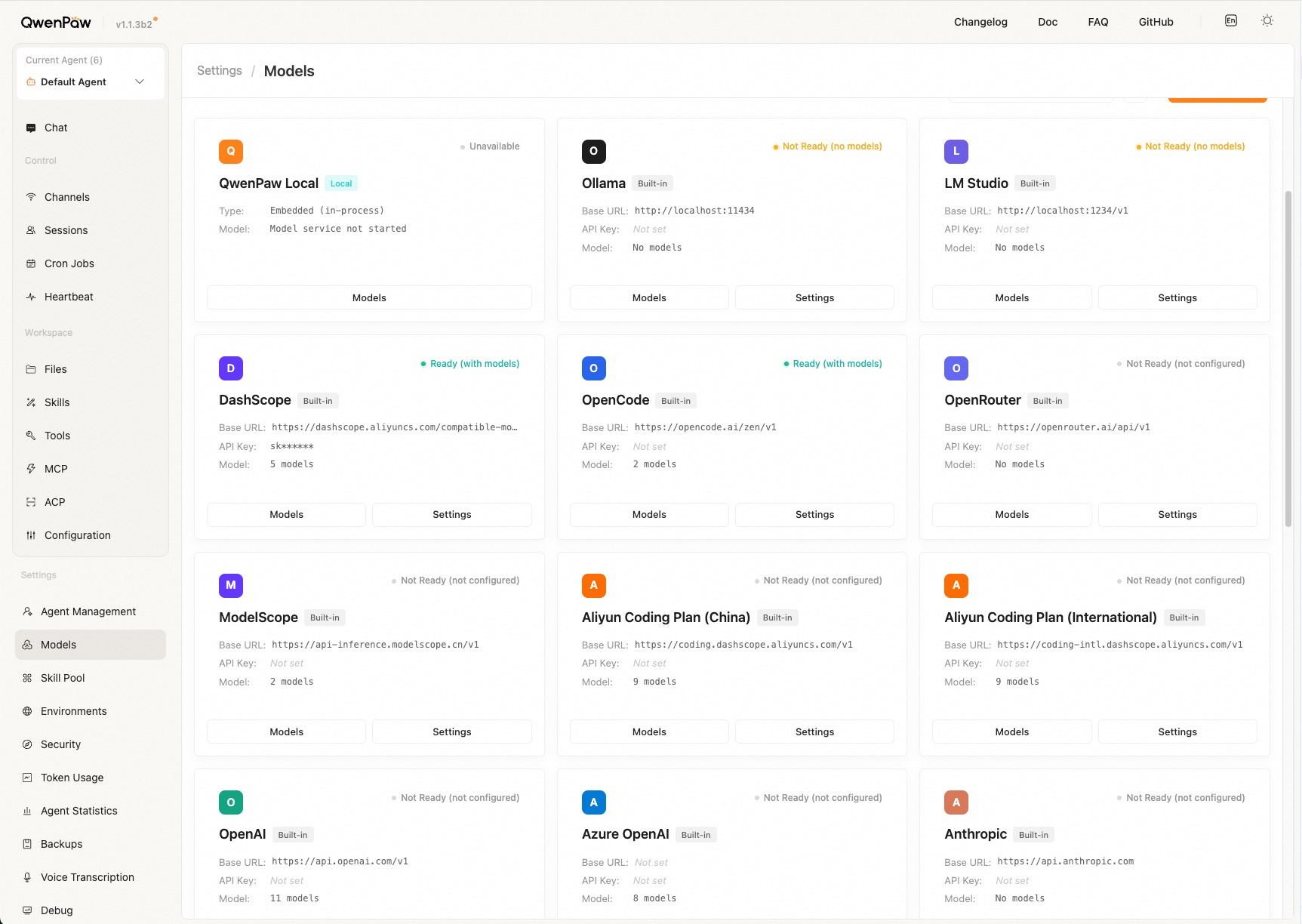Image resolution: width=1302 pixels, height=924 pixels.
Task: Click the QwenPaw logo
Action: [56, 23]
